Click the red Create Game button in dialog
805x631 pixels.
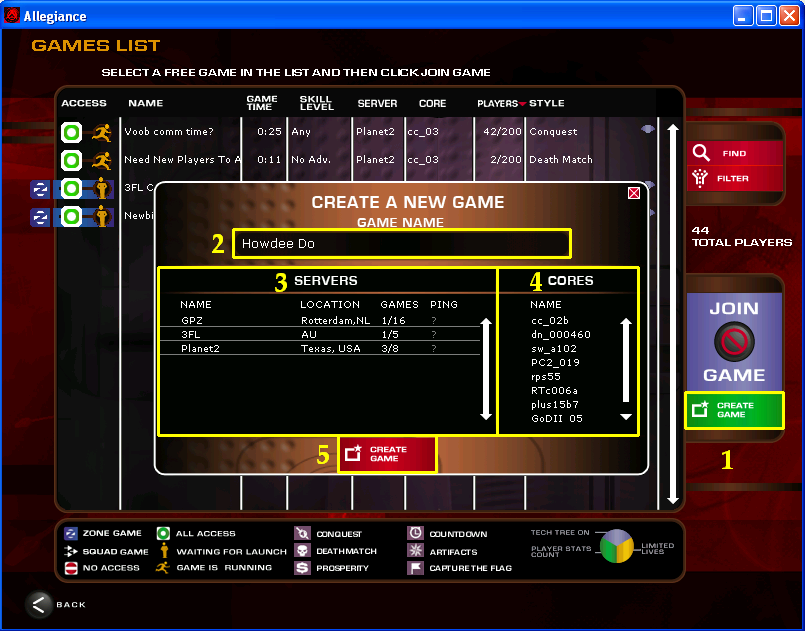point(387,454)
